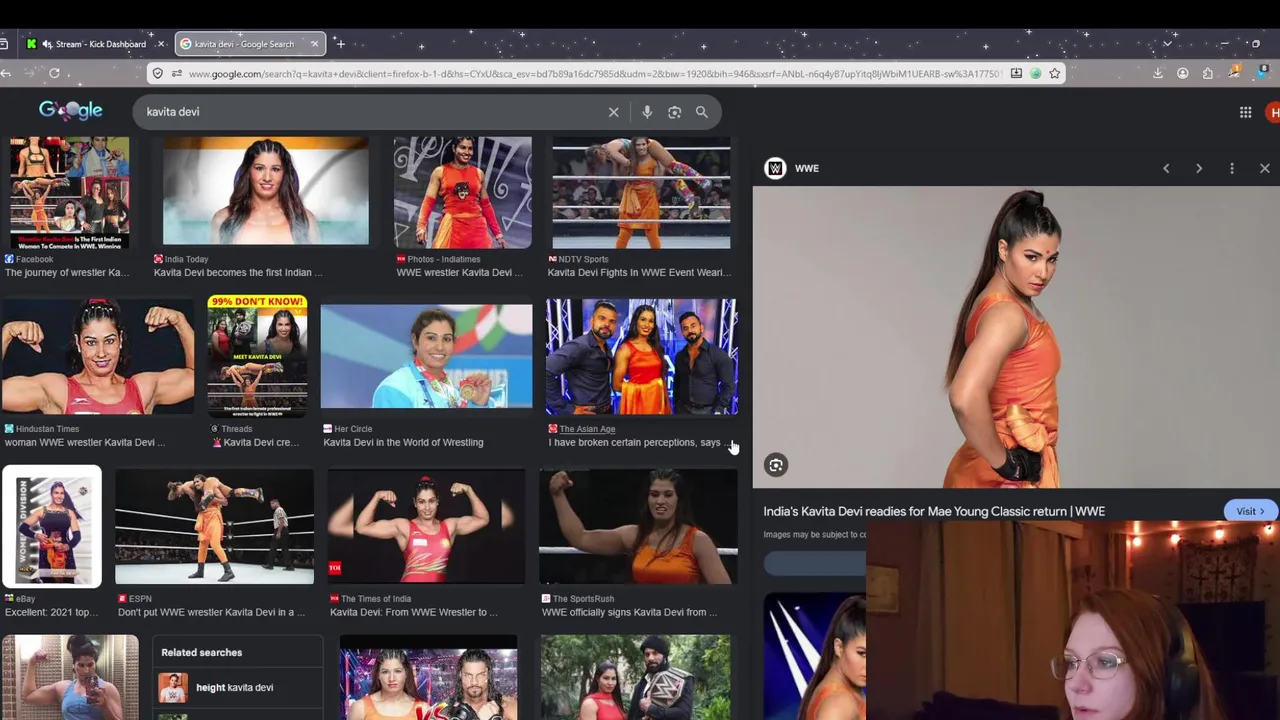Open India's Kavita Devi Mae Young Classic link
This screenshot has width=1280, height=720.
click(934, 511)
